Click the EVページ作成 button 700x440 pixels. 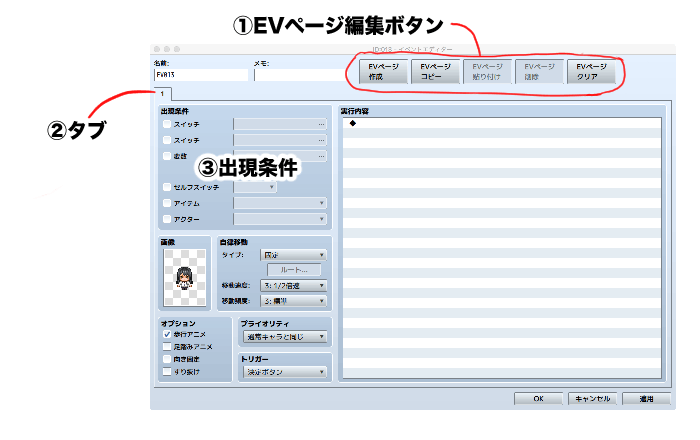tap(383, 71)
